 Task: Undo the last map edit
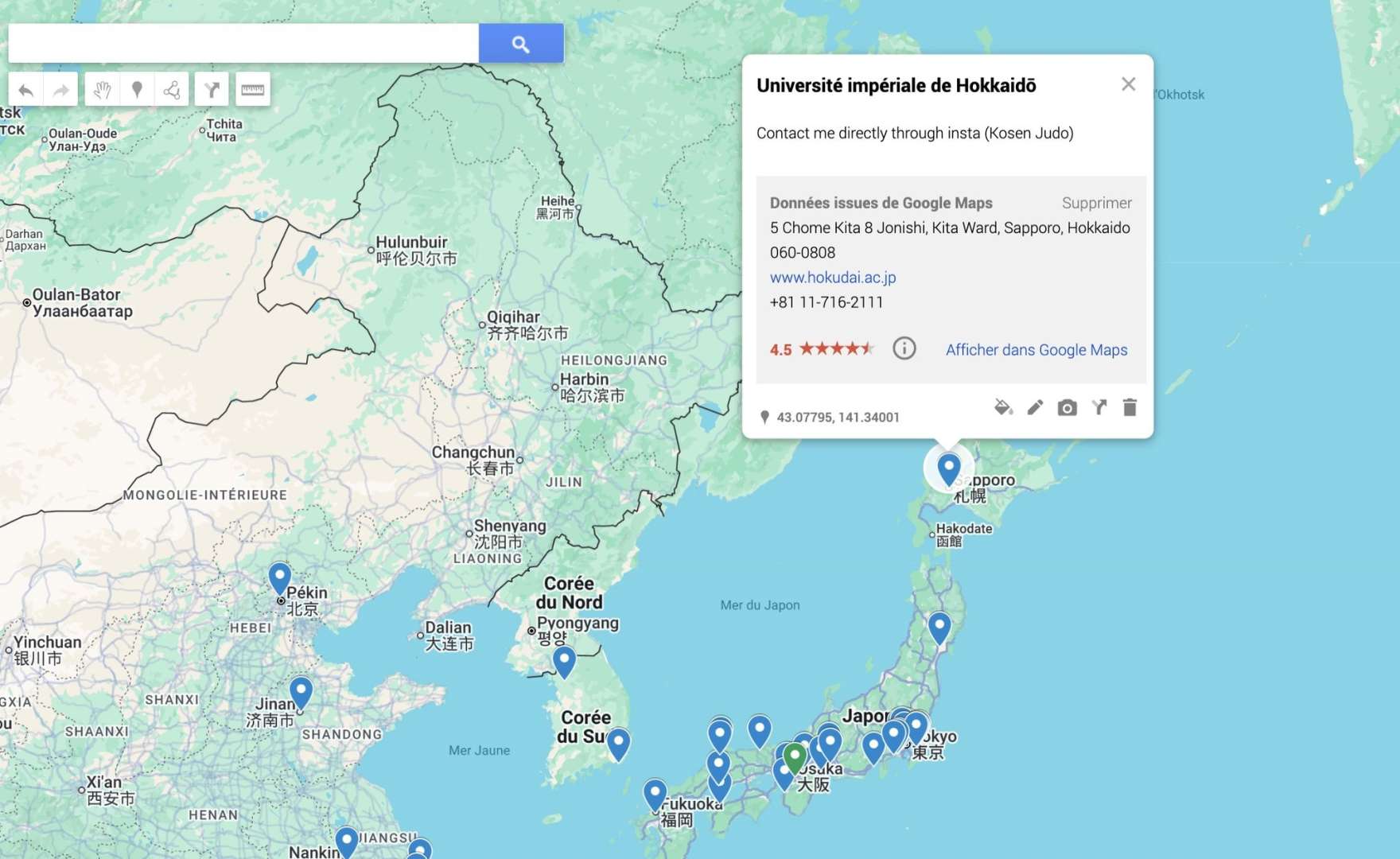pos(26,90)
